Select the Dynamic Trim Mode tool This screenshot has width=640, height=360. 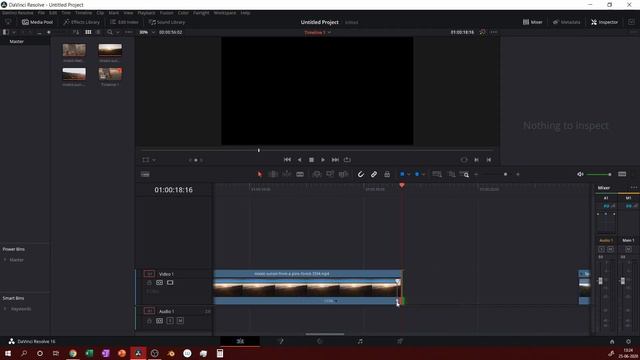tap(287, 174)
